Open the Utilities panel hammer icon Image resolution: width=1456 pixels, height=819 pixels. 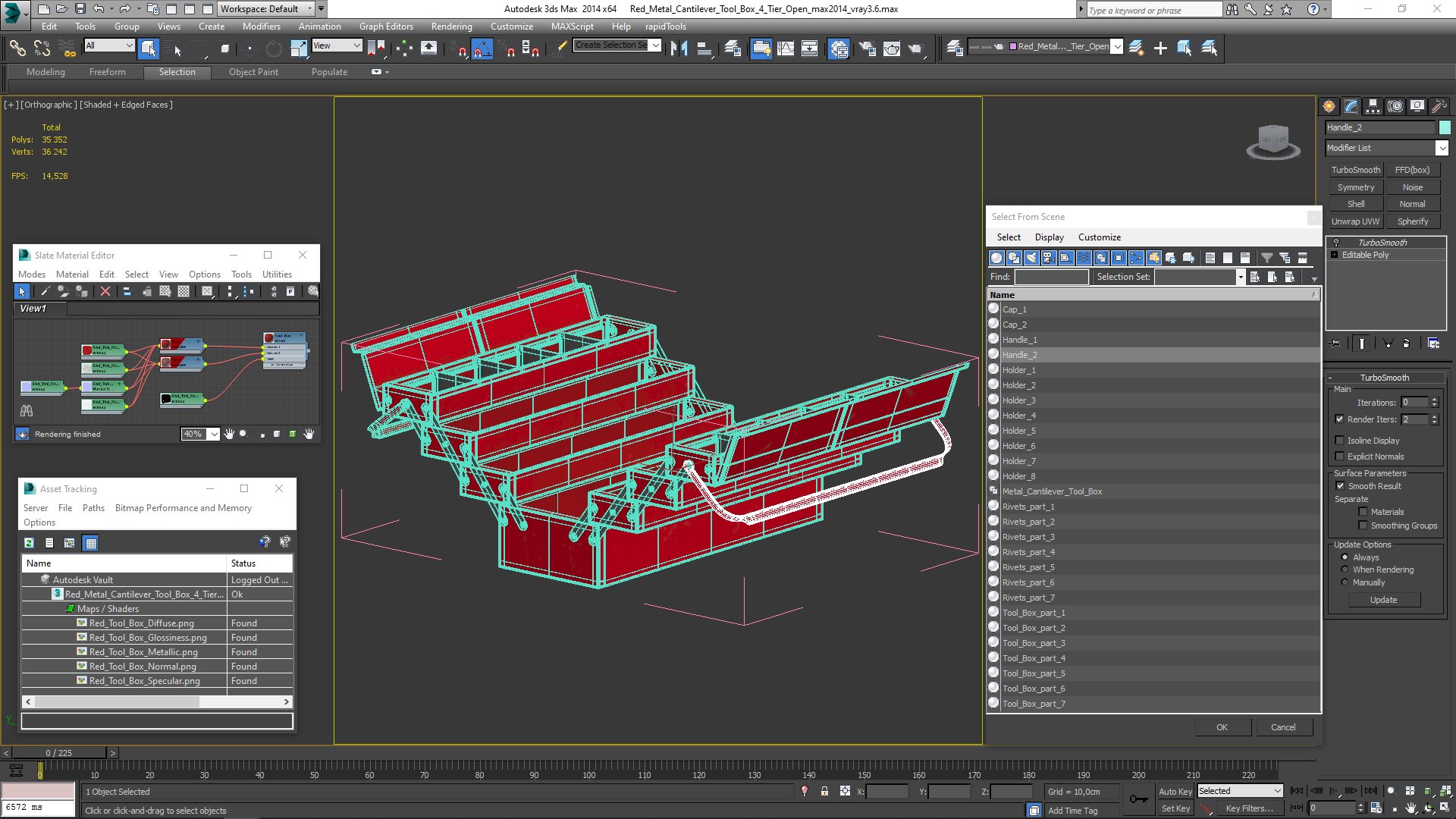(x=1439, y=107)
